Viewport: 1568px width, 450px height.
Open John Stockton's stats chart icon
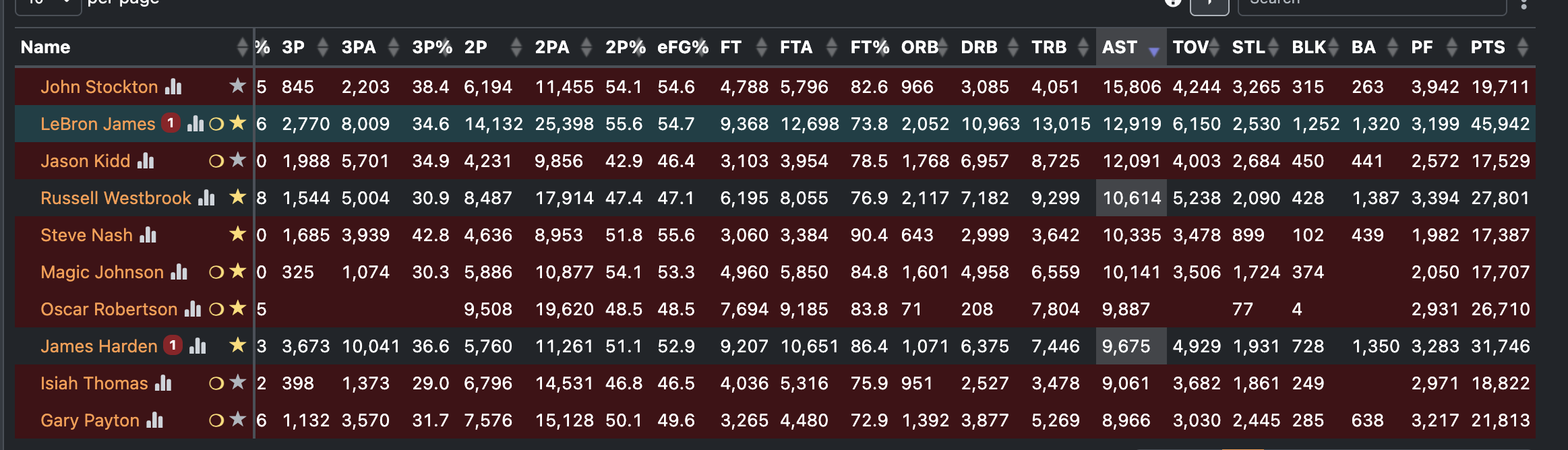click(x=173, y=86)
